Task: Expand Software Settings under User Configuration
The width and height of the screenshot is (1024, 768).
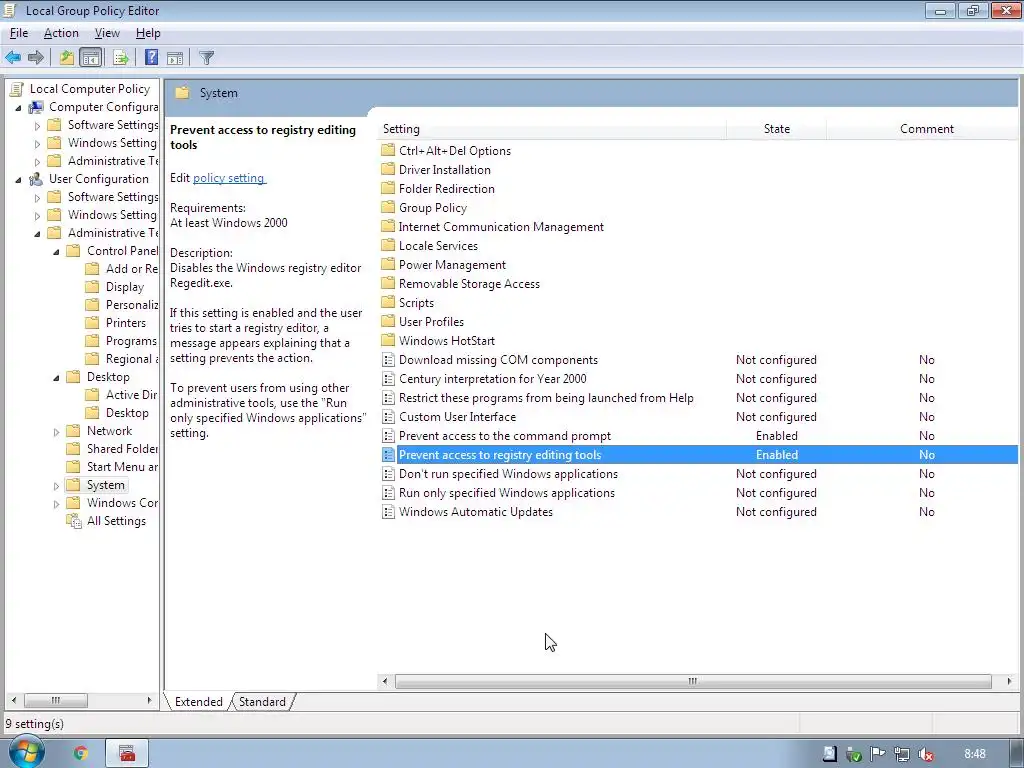Action: [x=37, y=198]
